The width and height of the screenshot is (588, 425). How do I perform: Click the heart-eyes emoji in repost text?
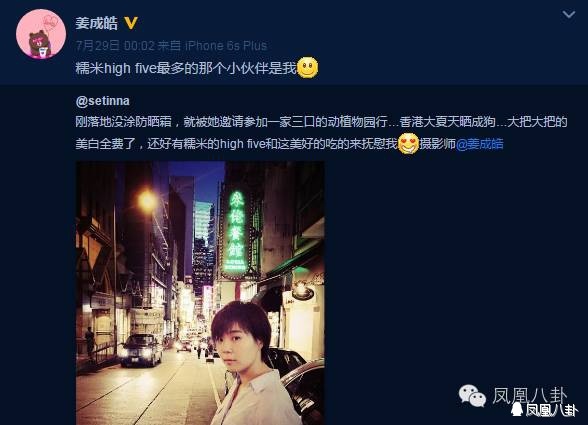[408, 144]
